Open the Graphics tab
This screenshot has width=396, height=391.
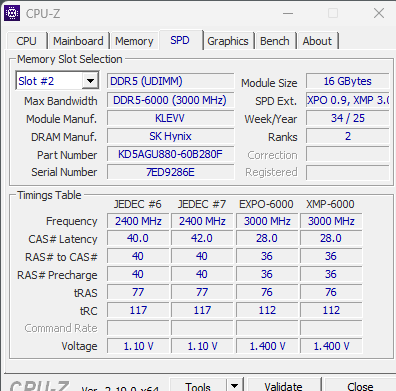[228, 41]
